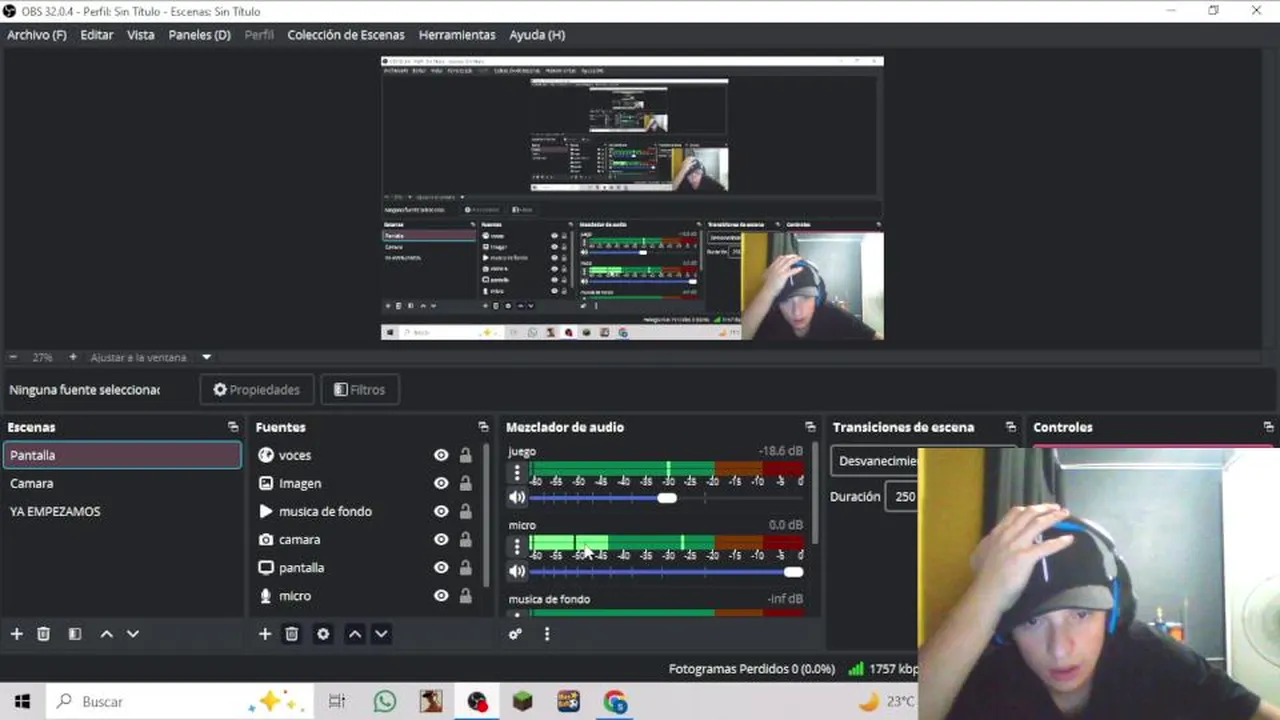Open the Colección de Escenas menu
Viewport: 1280px width, 720px height.
346,35
